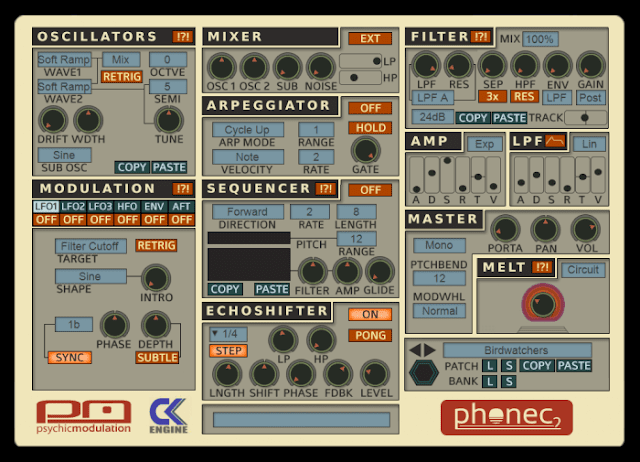Toggle the modulation SYNC button
The width and height of the screenshot is (640, 462).
(69, 358)
